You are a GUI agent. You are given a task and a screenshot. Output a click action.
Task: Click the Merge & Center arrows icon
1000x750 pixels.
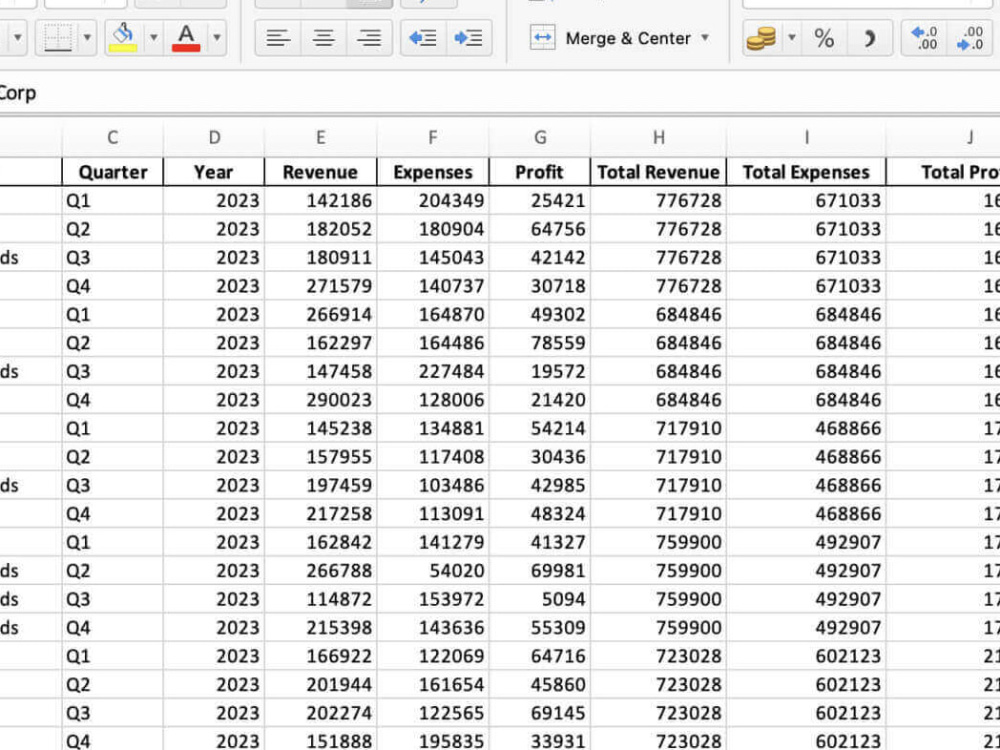point(542,38)
